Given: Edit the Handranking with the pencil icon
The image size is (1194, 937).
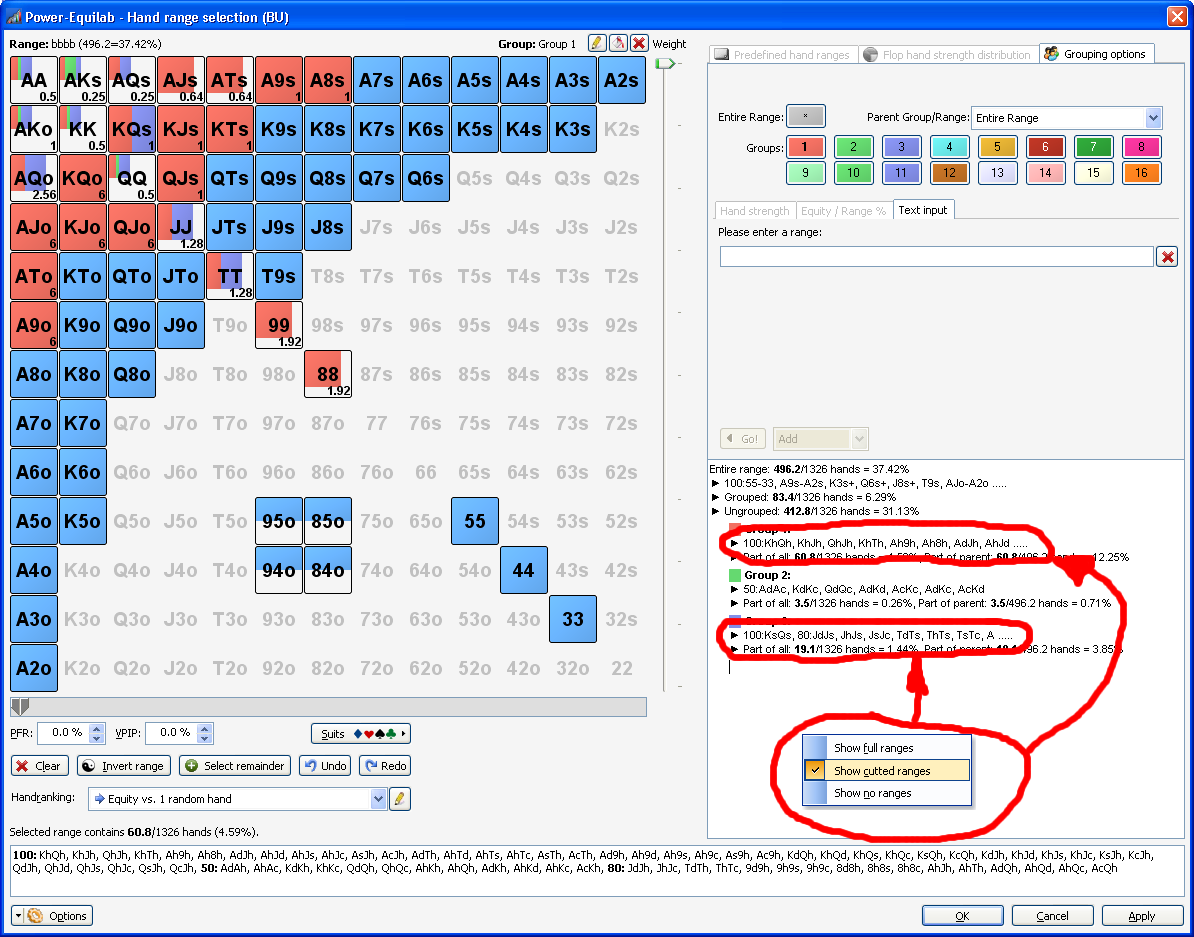Looking at the screenshot, I should (400, 798).
